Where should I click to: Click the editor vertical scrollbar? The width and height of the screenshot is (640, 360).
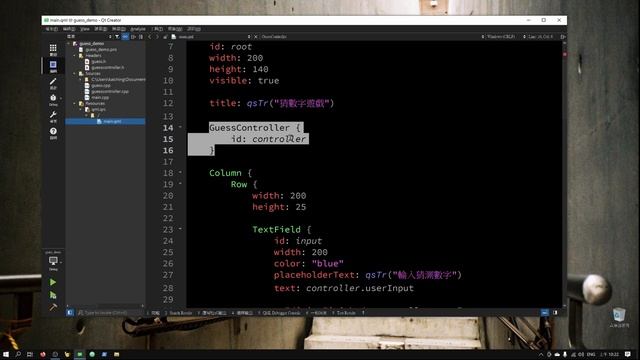pos(564,173)
